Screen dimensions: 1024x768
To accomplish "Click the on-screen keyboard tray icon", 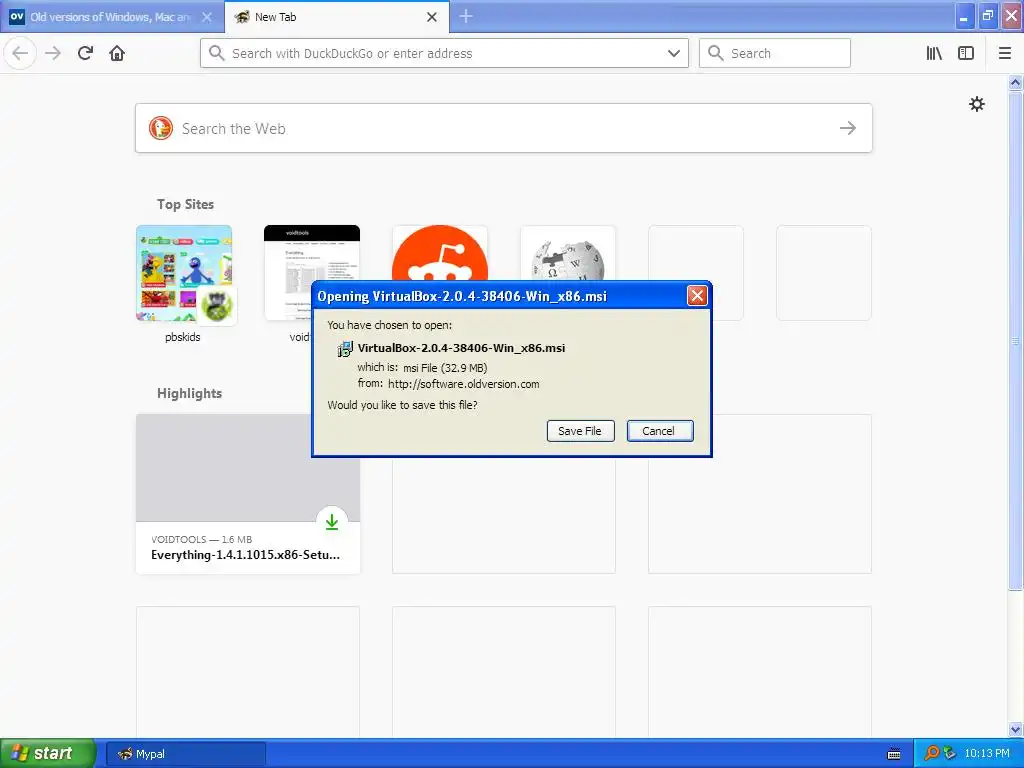I will (894, 754).
